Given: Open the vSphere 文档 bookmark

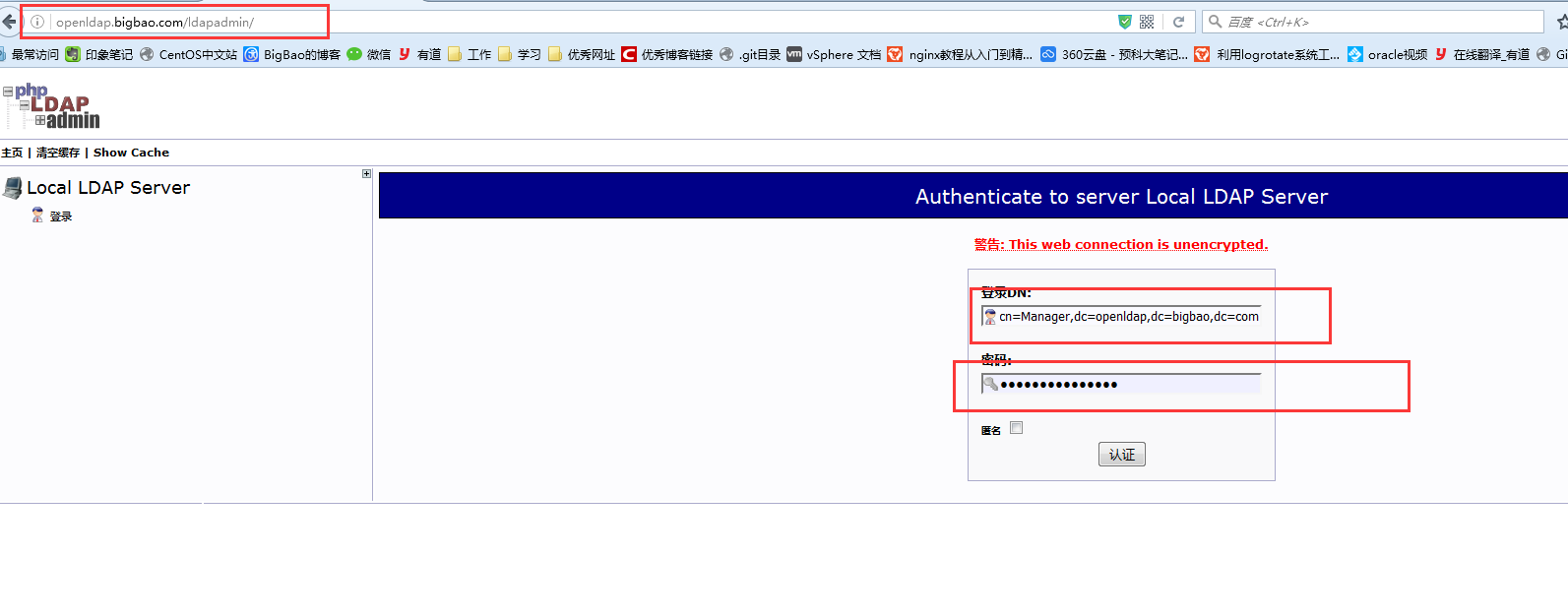Looking at the screenshot, I should click(x=834, y=54).
